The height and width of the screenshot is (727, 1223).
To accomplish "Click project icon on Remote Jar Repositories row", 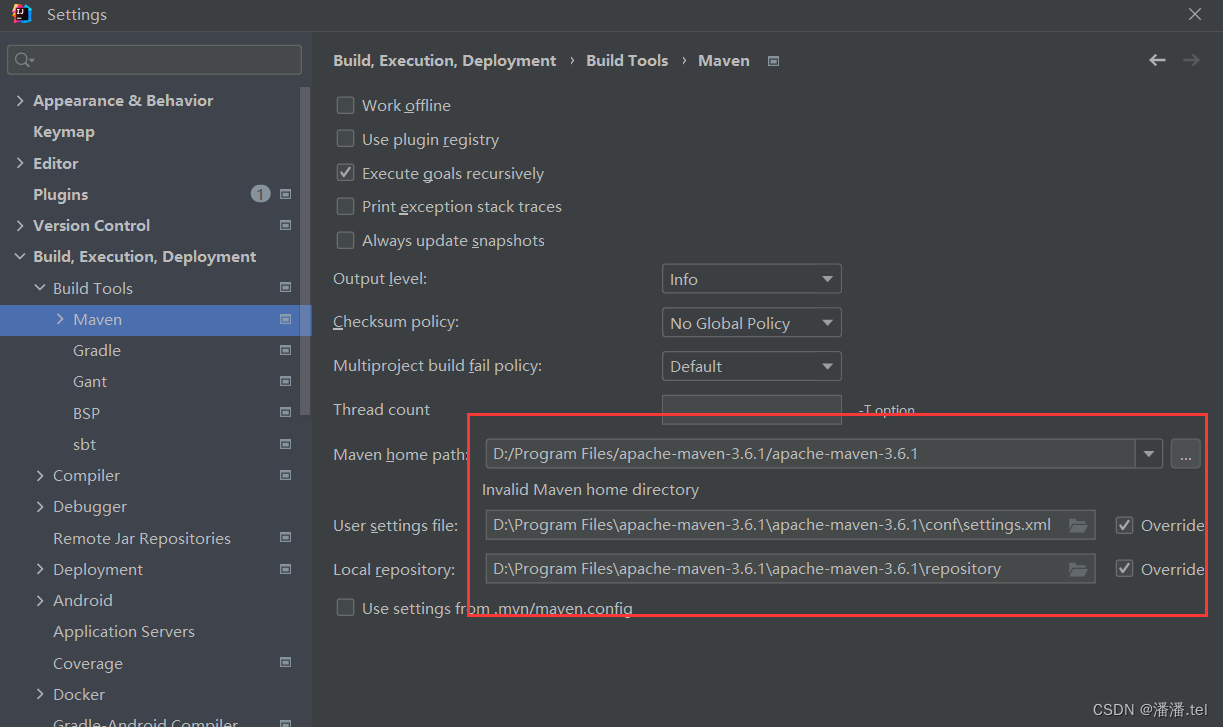I will (x=285, y=538).
